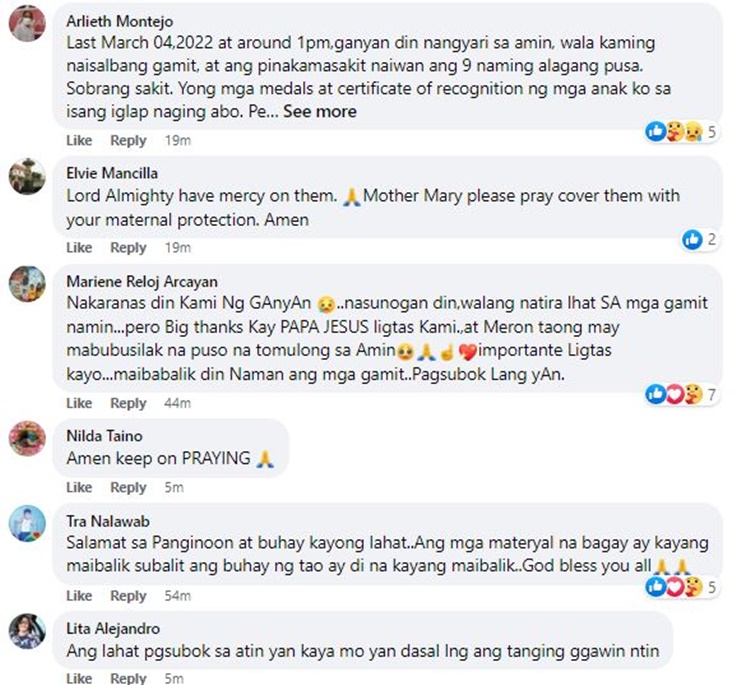Open Tra Nalawab's profile picture

[27, 524]
